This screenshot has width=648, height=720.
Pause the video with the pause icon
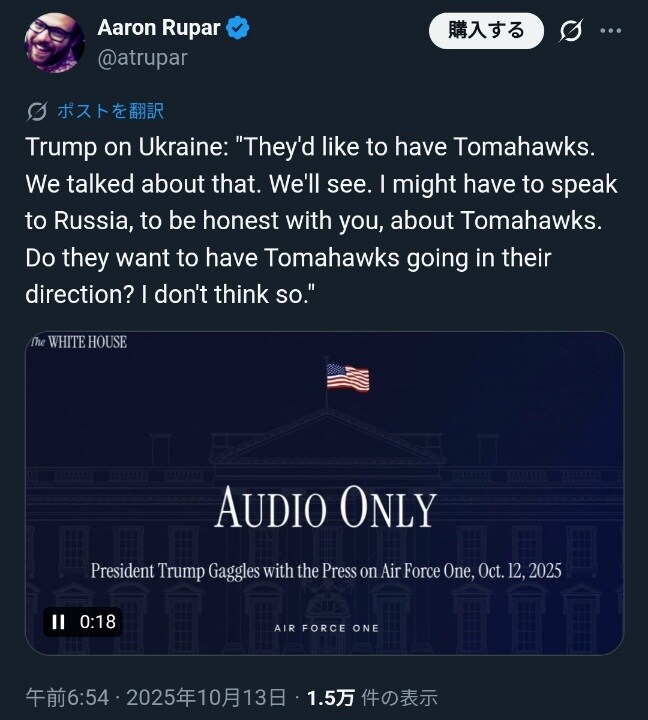coord(58,621)
